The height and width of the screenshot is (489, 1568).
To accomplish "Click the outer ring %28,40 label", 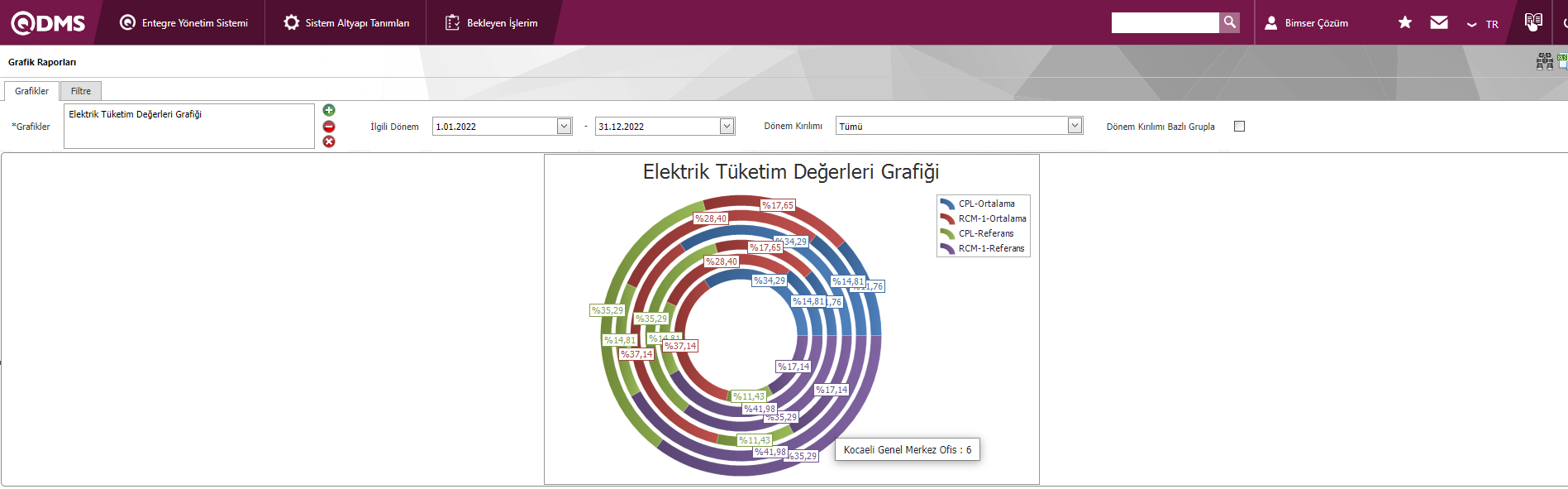I will (x=711, y=218).
